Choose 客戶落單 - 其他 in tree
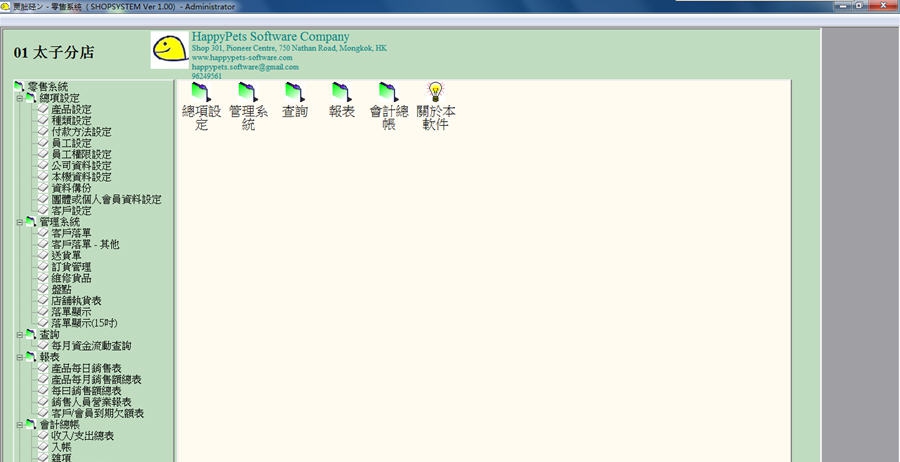Image resolution: width=900 pixels, height=462 pixels. pos(85,245)
